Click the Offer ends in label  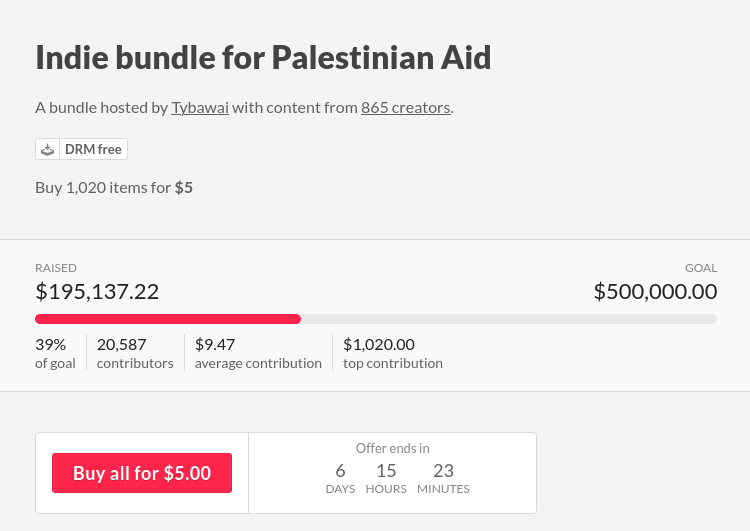coord(393,448)
